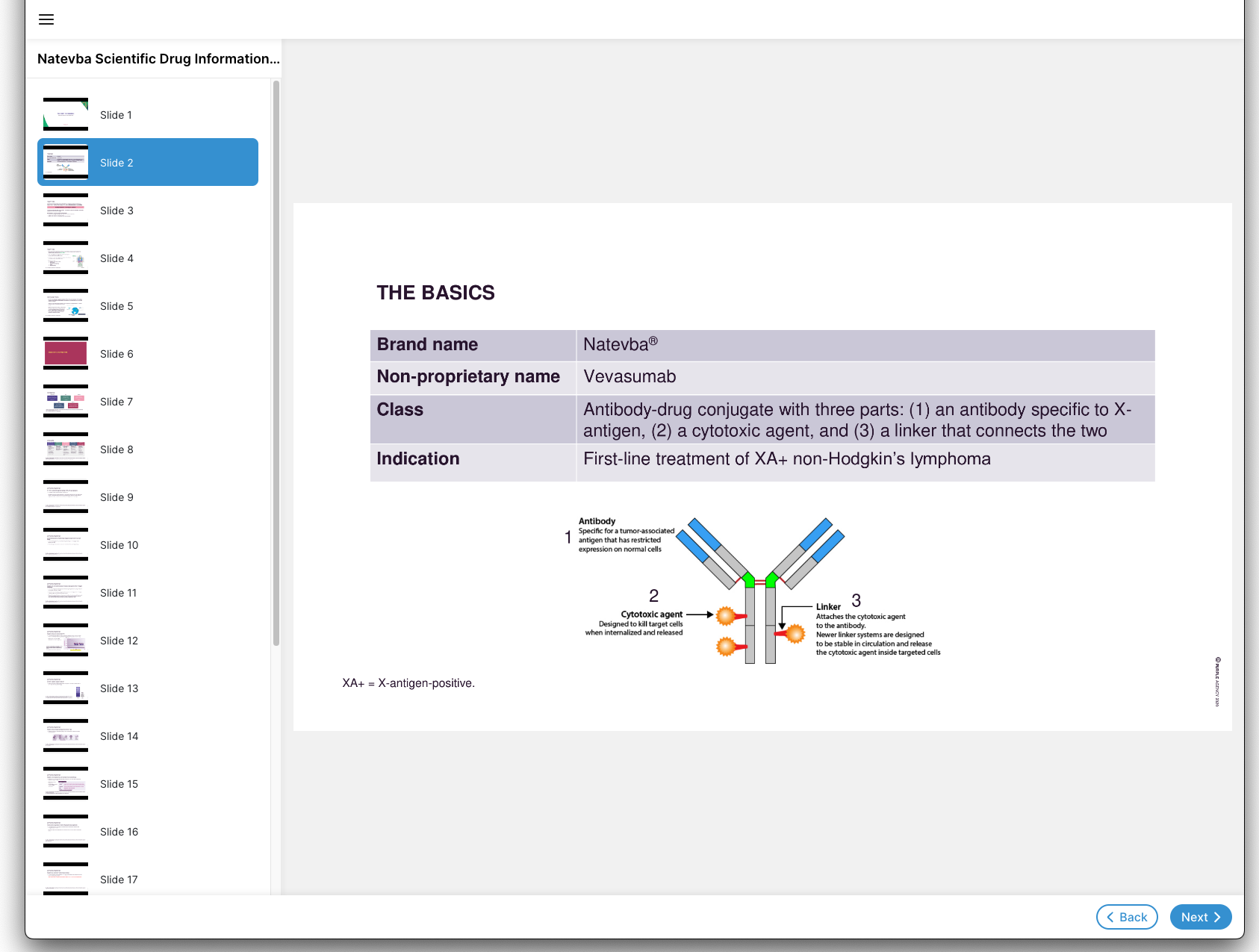Select the magenta Slide 6 thumbnail
The width and height of the screenshot is (1259, 952).
[66, 354]
